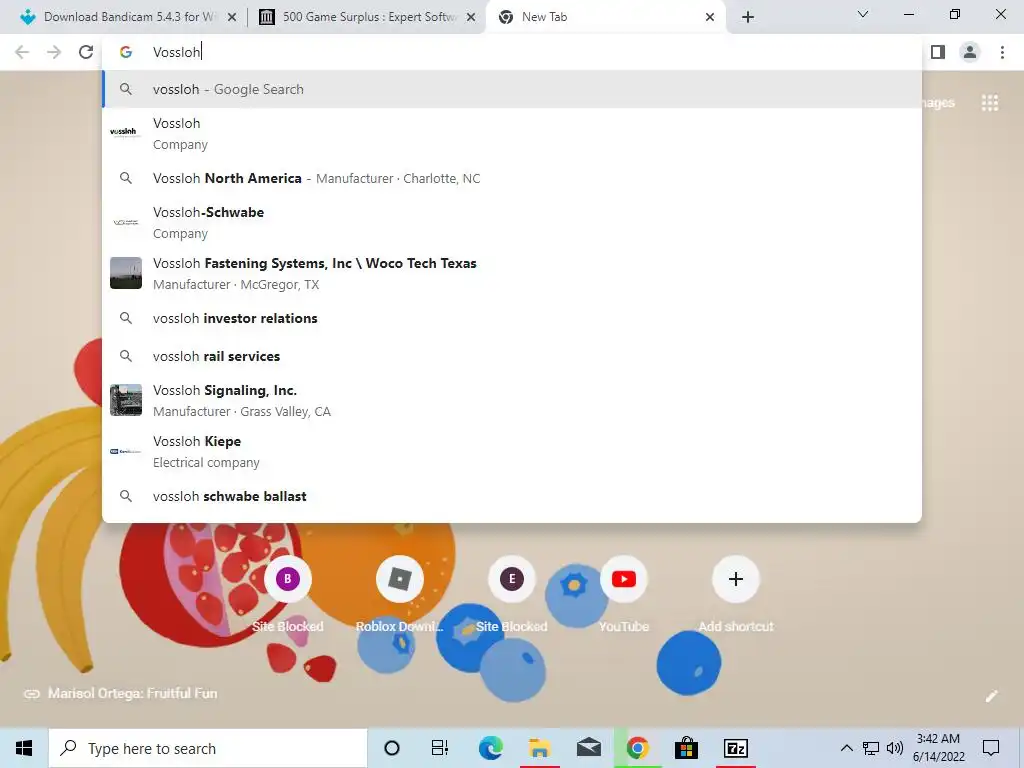Expand the tab search chevron
Viewport: 1024px width, 768px height.
[x=863, y=14]
